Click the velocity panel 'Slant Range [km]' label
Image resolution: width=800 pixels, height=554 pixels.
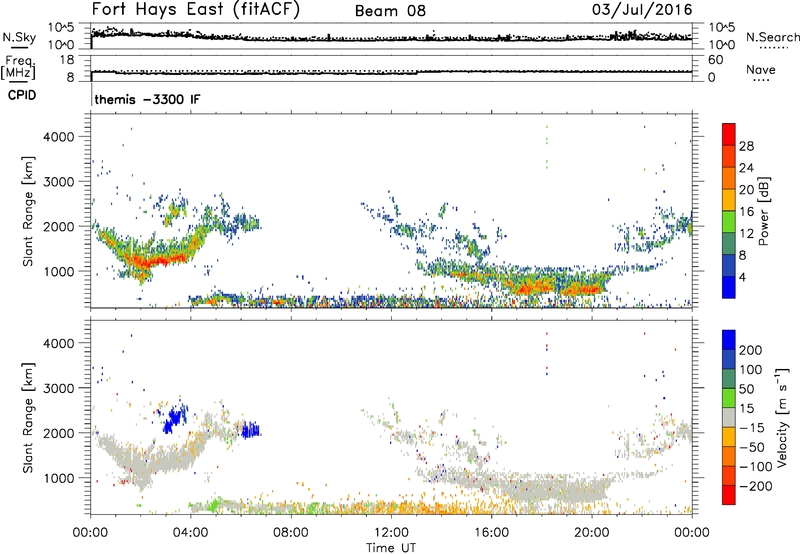(x=28, y=418)
